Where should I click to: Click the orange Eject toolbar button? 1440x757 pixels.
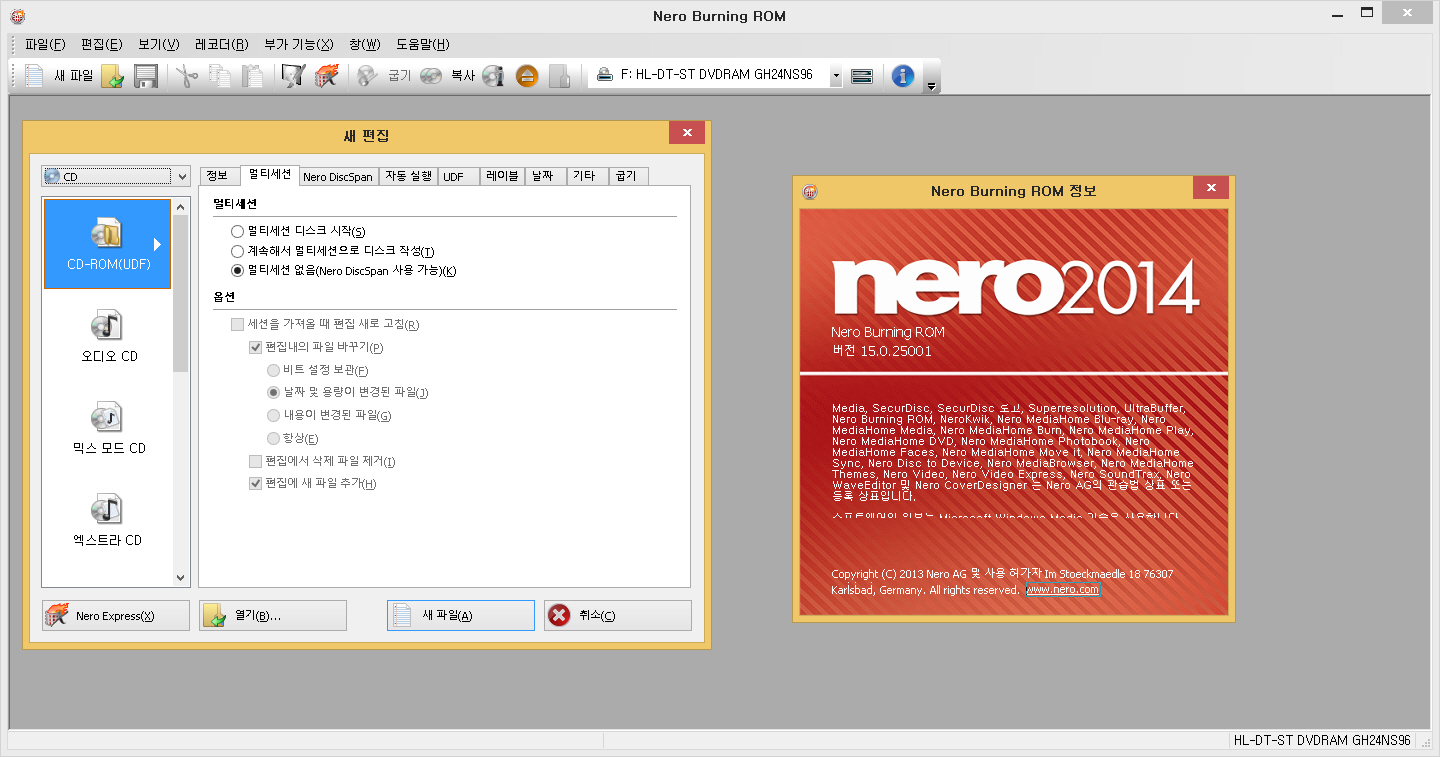pos(527,76)
